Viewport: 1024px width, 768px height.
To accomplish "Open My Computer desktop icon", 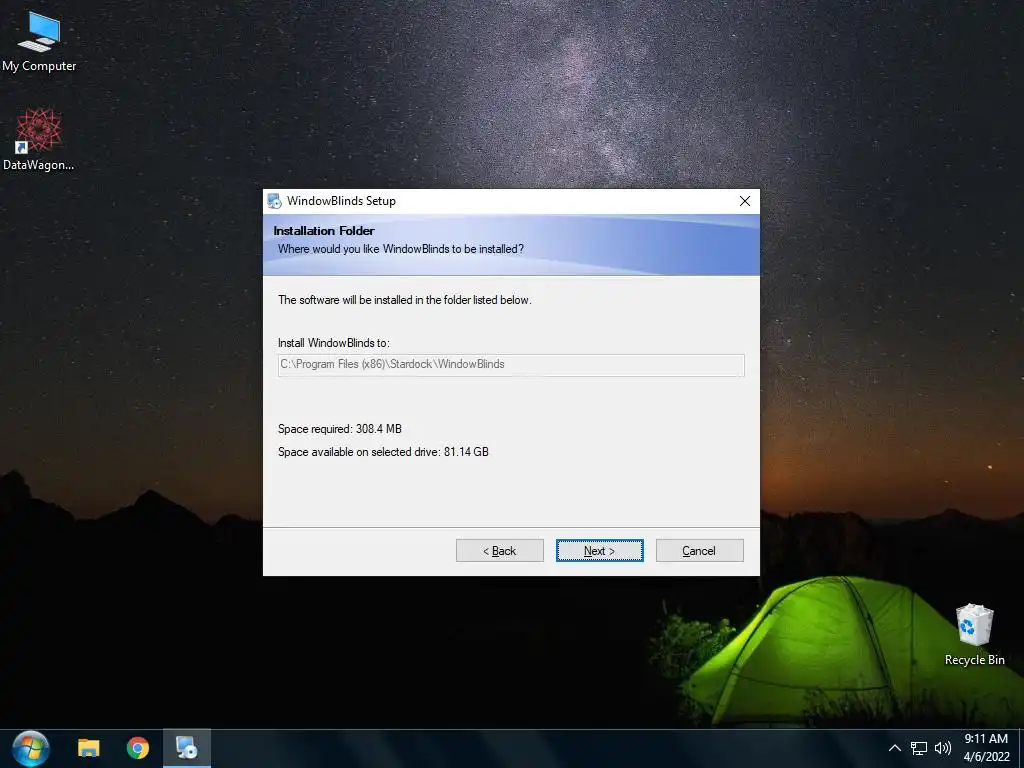I will tap(39, 40).
